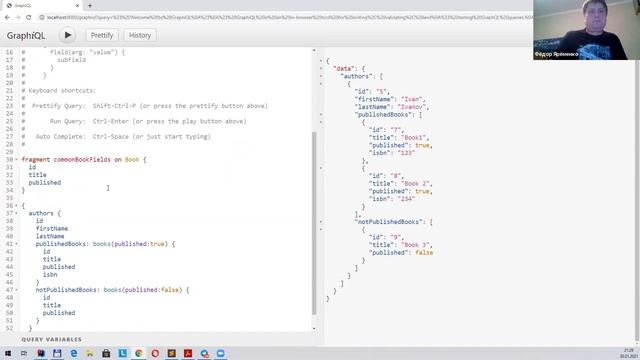The image size is (640, 360).
Task: Open Microsoft Store from the taskbar
Action: click(106, 353)
